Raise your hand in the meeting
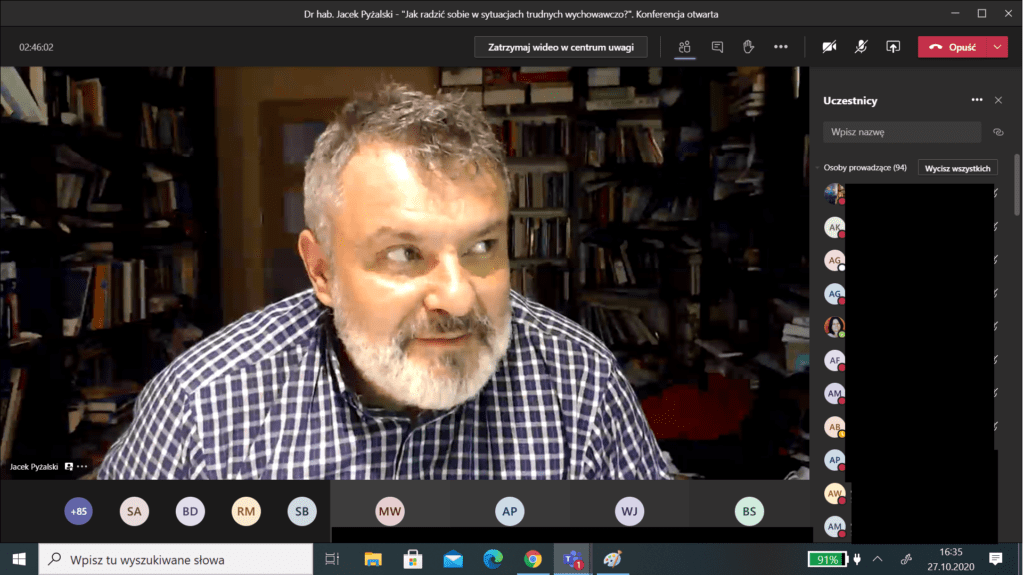The image size is (1024, 575). [748, 47]
